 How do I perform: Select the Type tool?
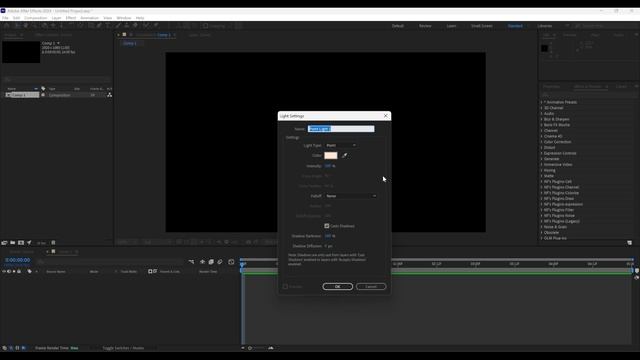[x=108, y=25]
